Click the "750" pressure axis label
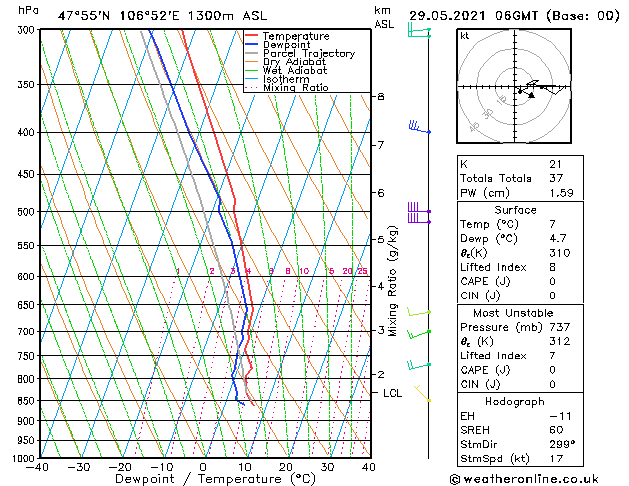Viewport: 629px width, 486px height. tap(28, 356)
